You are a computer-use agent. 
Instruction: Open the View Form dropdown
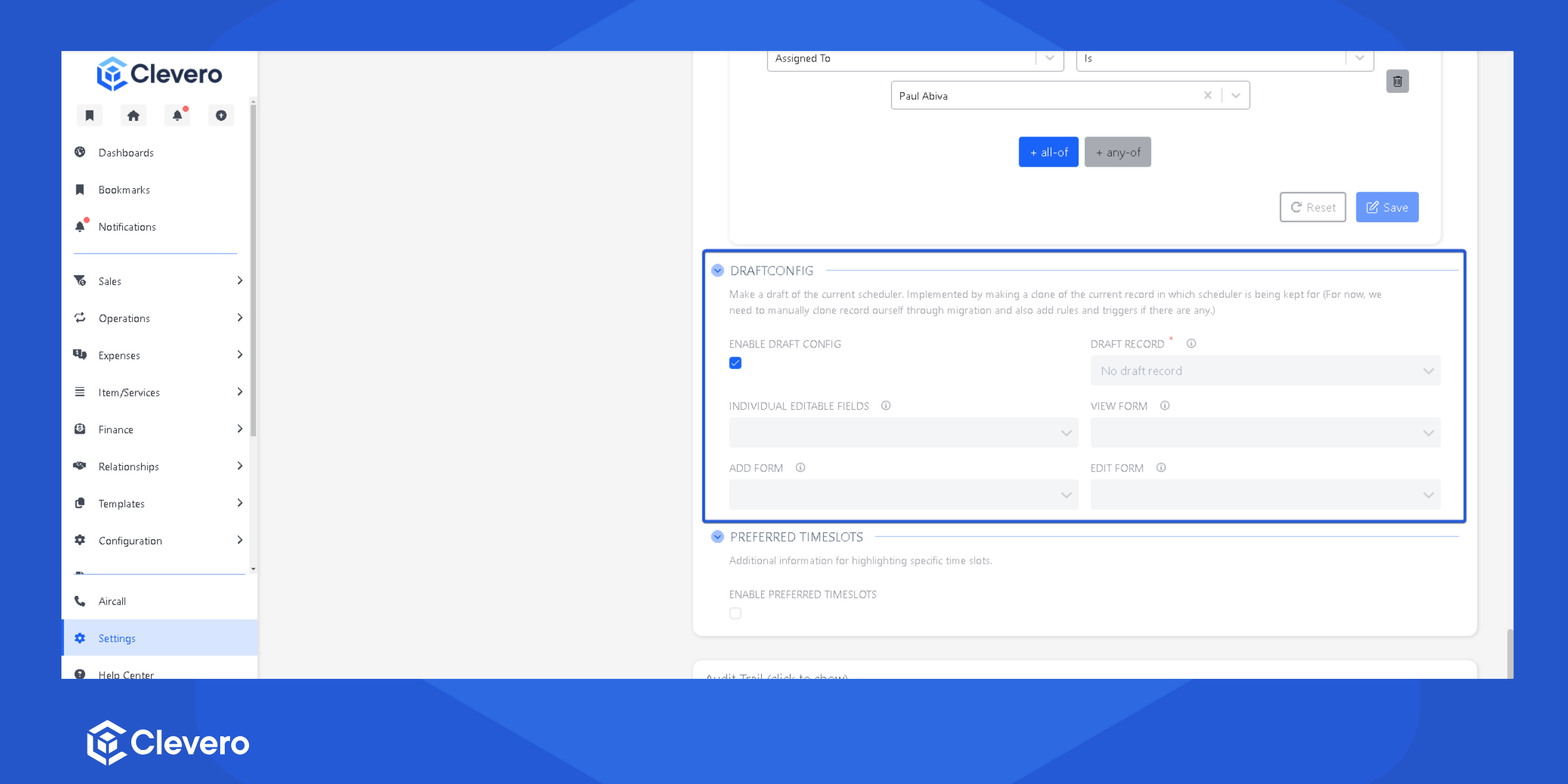(1265, 433)
